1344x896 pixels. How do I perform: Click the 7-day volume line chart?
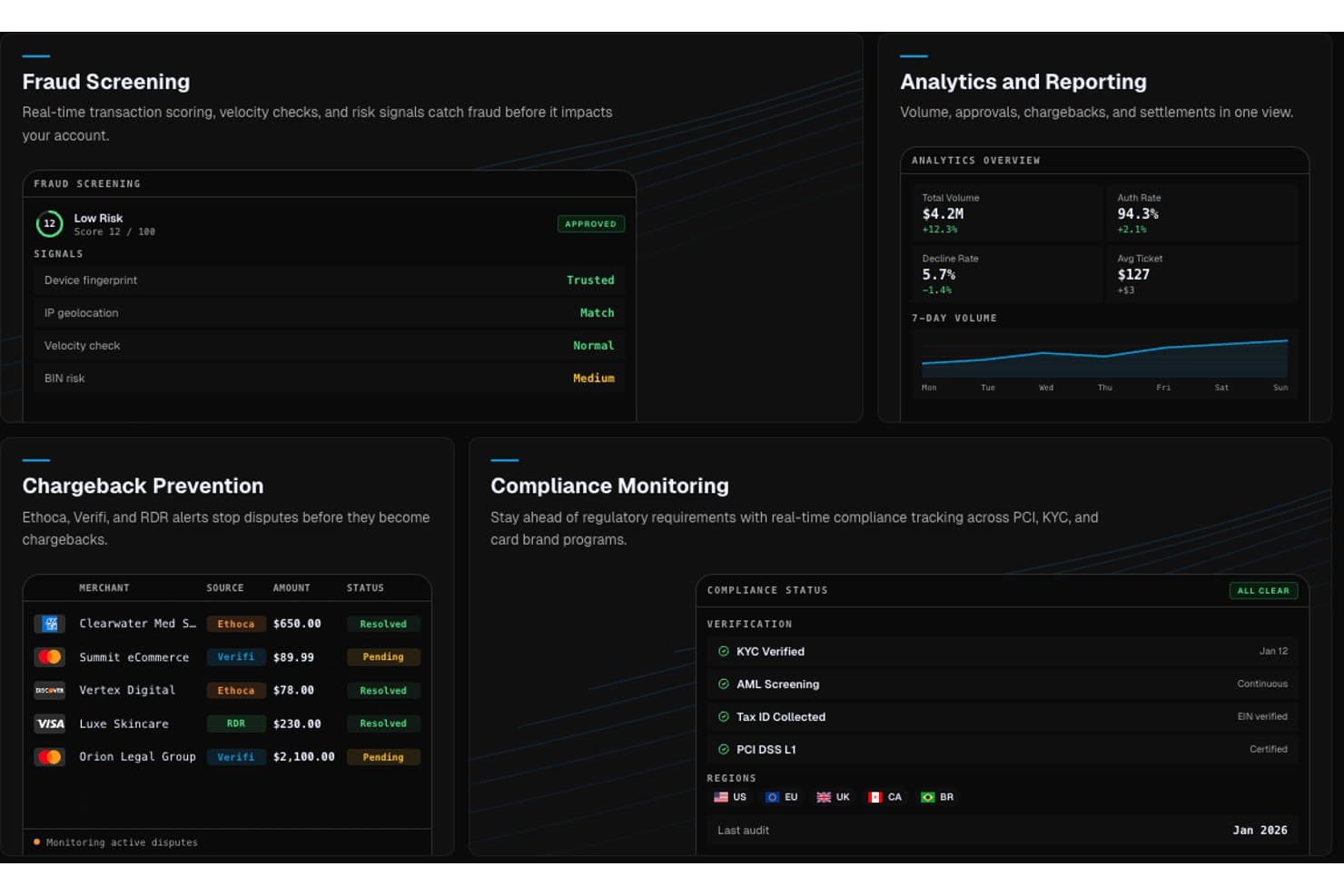[x=1104, y=357]
